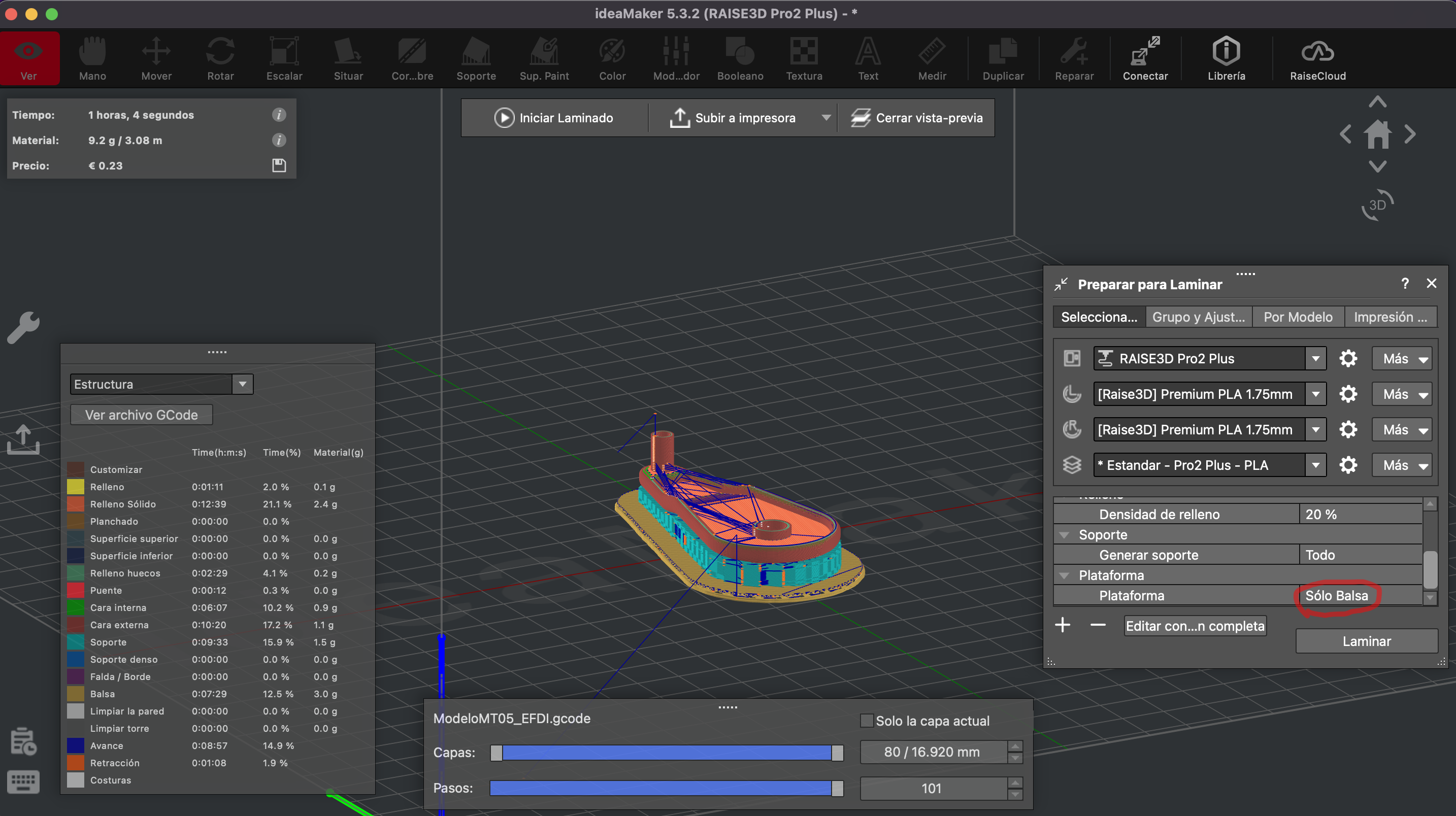This screenshot has width=1456, height=816.
Task: Click the home view icon
Action: 1377,134
